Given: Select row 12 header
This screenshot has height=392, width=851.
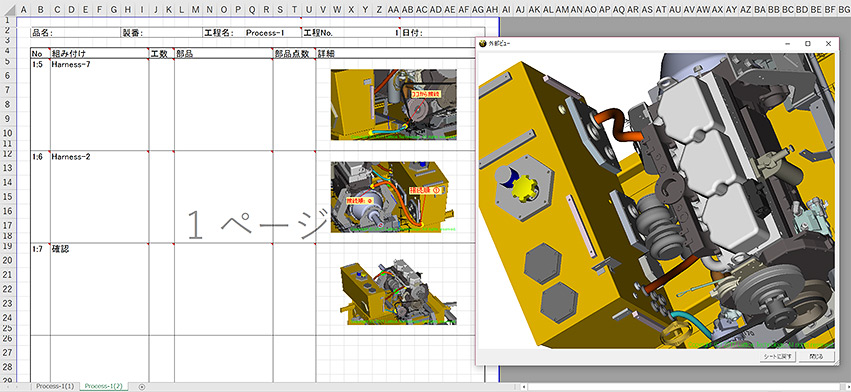Looking at the screenshot, I should tap(8, 155).
